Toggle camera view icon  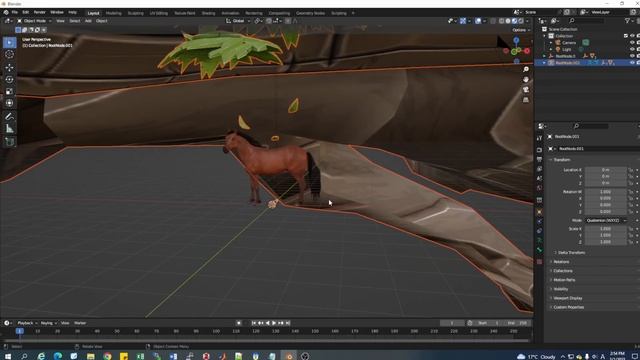tap(526, 90)
